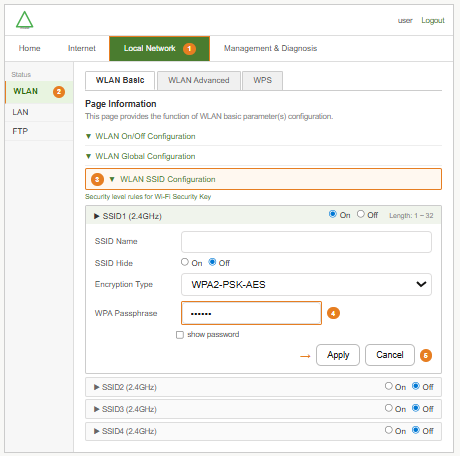
Task: Expand WLAN On/Off Configuration section
Action: coord(88,136)
